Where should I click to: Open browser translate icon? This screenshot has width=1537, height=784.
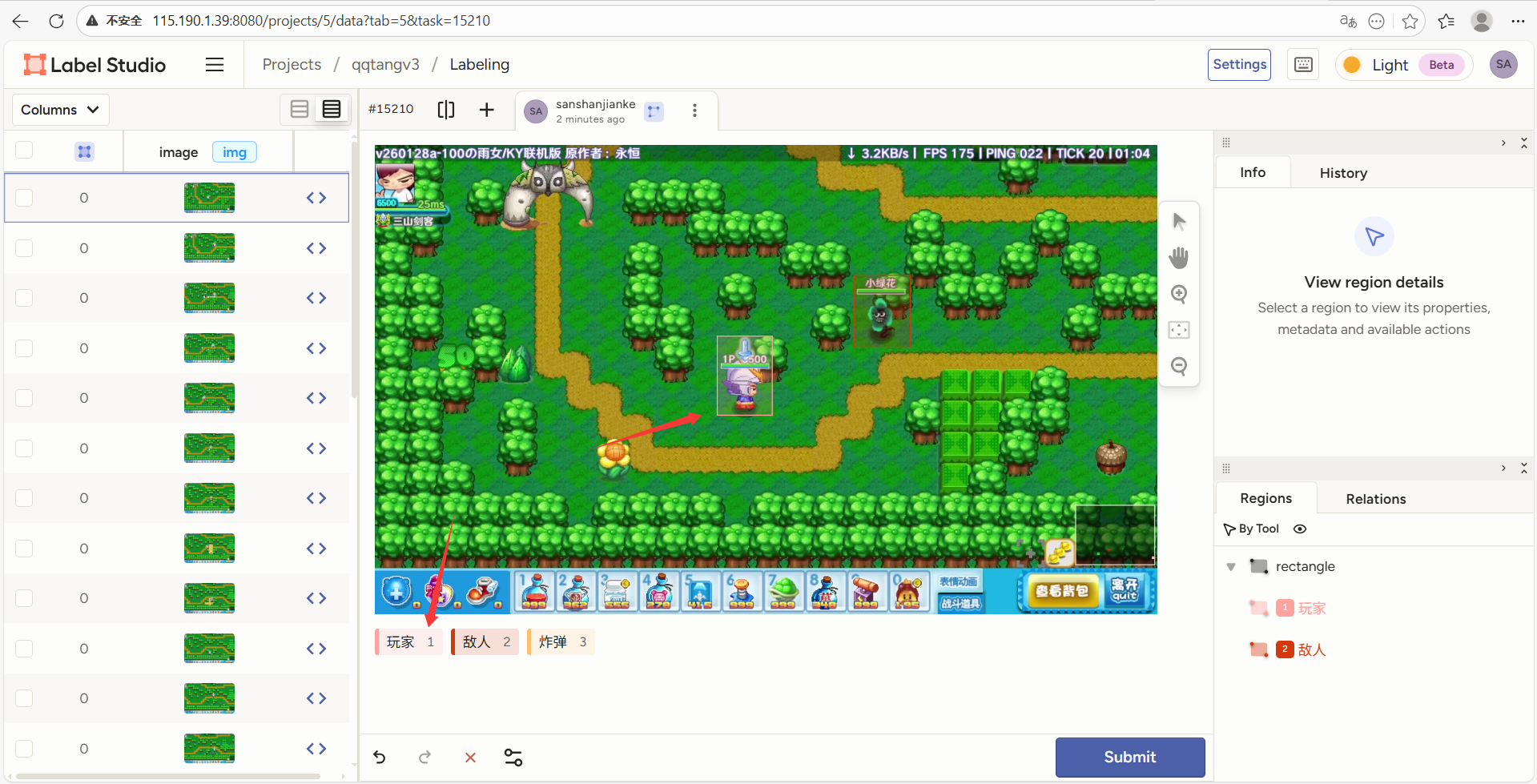click(1348, 21)
